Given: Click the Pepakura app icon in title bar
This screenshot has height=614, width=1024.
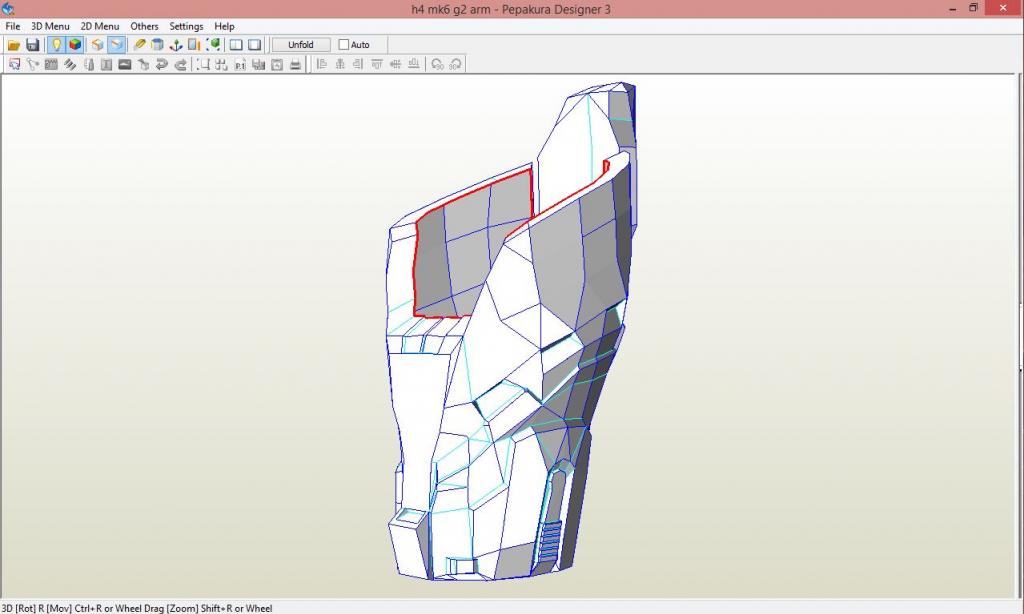Looking at the screenshot, I should click(8, 8).
